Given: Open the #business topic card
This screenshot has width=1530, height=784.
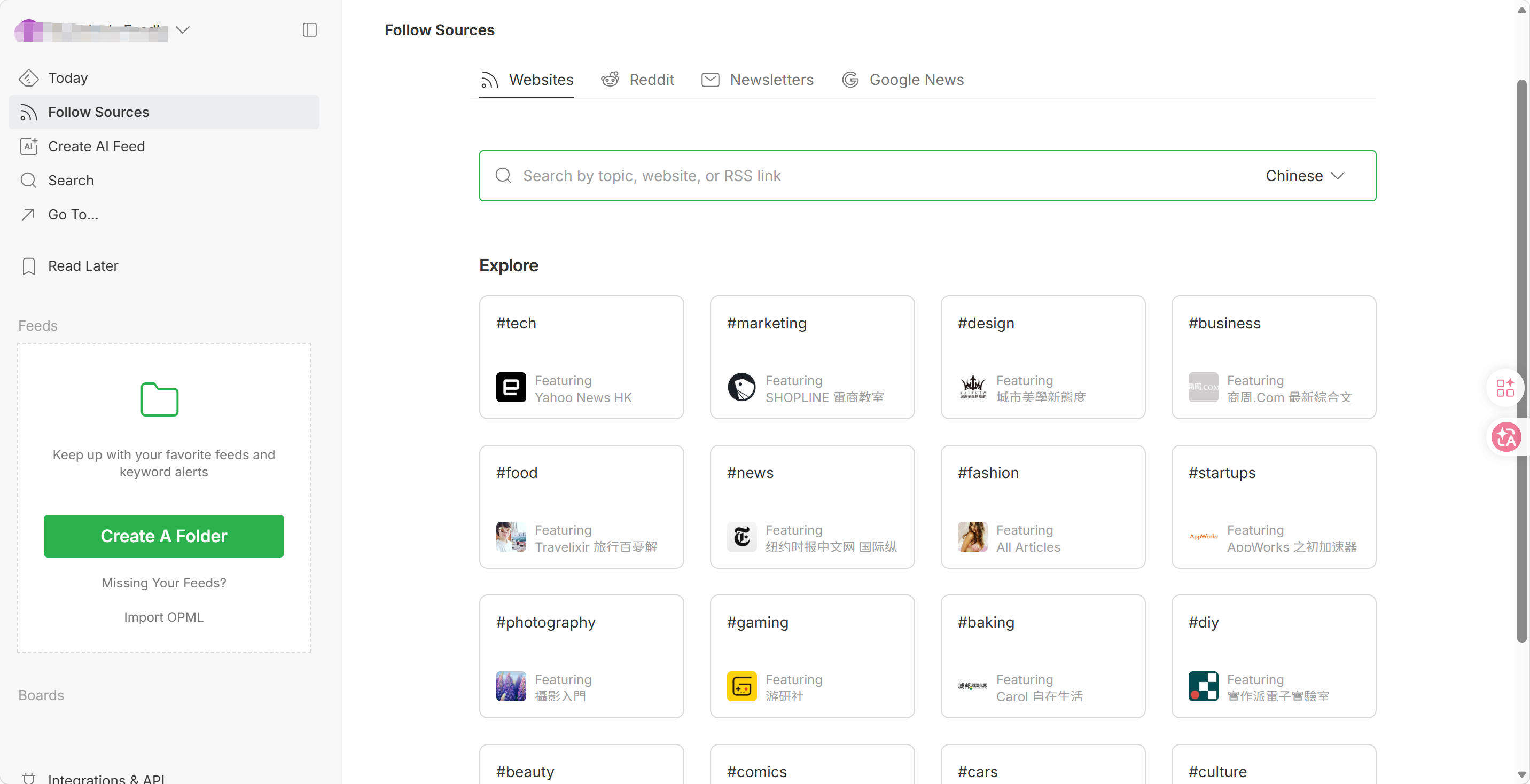Looking at the screenshot, I should coord(1274,357).
